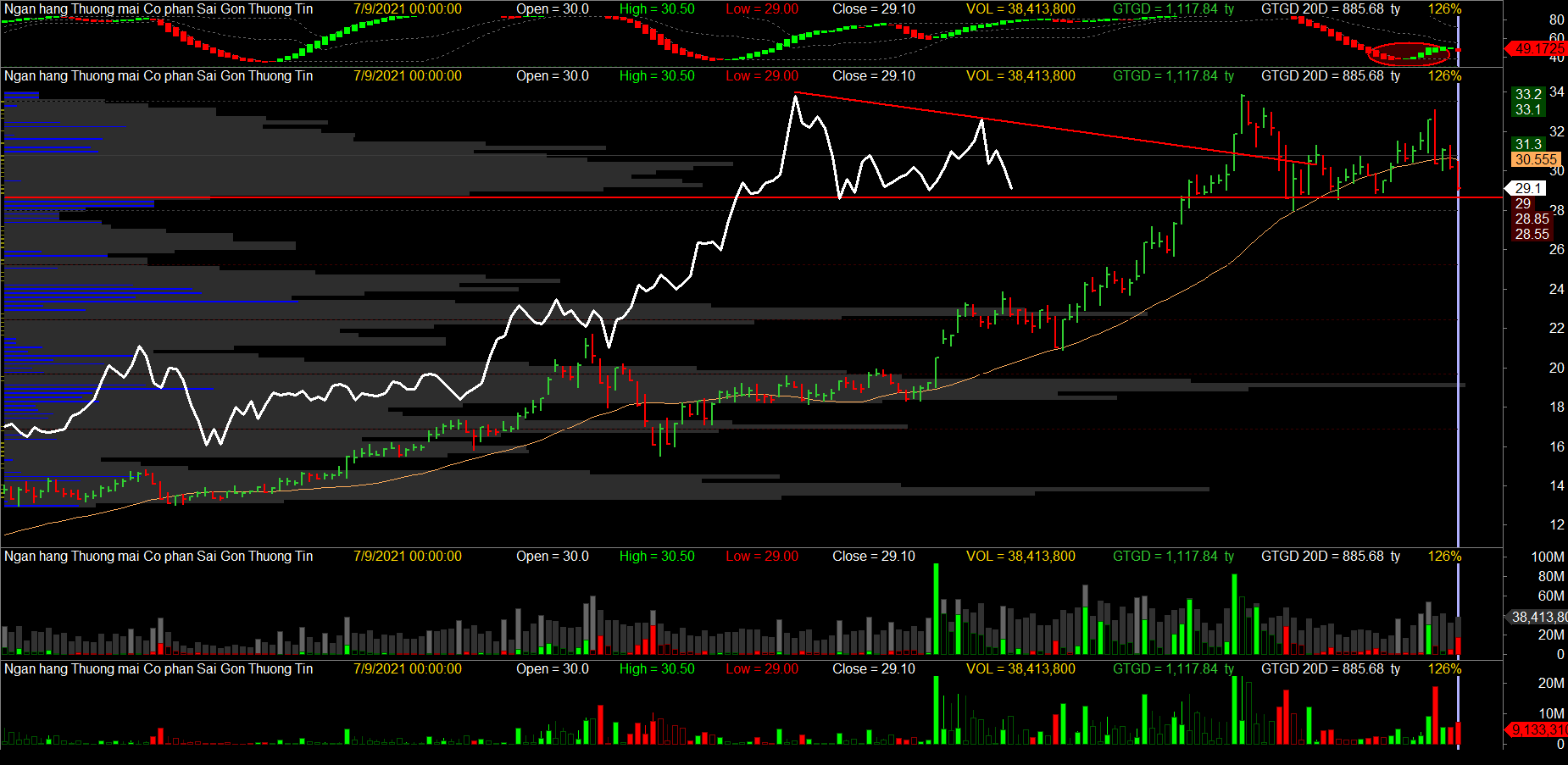Viewport: 1568px width, 765px height.
Task: Click the green 31.3 price label
Action: pos(1528,144)
